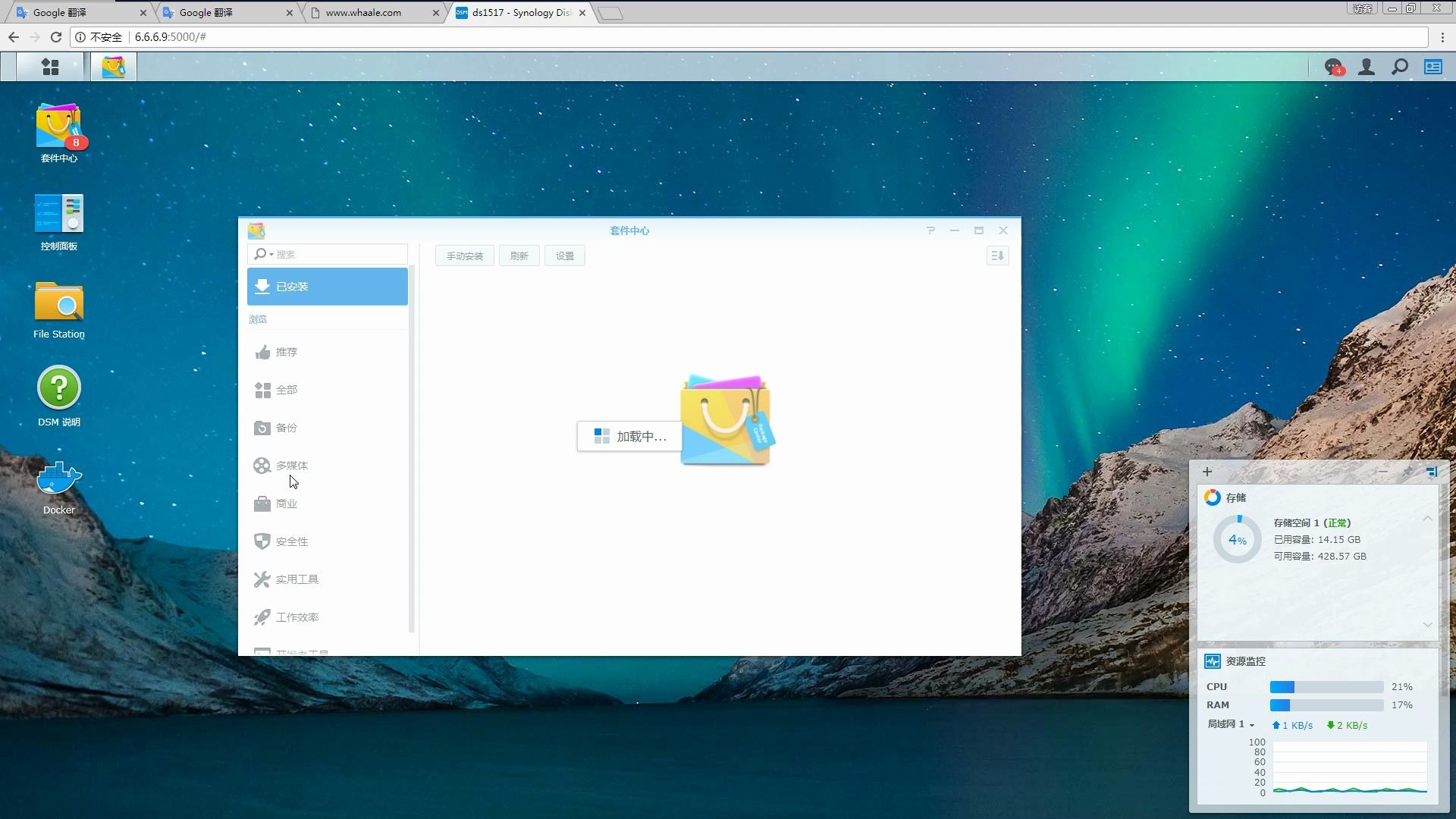Expand the search options dropdown arrow

271,255
